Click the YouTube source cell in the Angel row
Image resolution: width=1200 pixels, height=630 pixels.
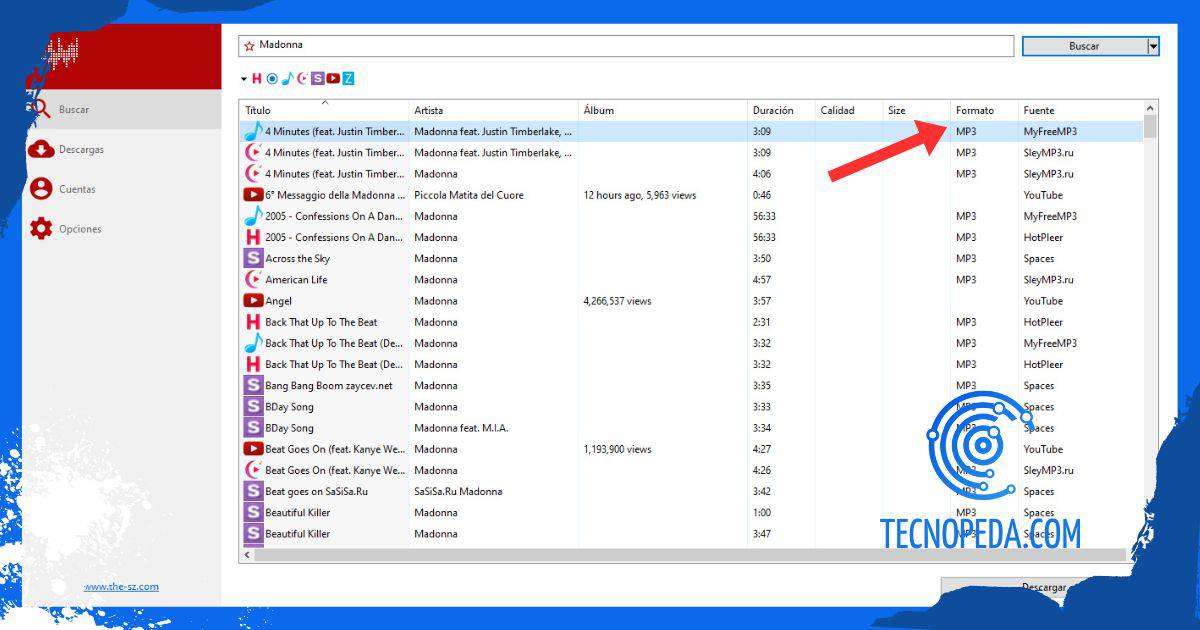[1043, 301]
